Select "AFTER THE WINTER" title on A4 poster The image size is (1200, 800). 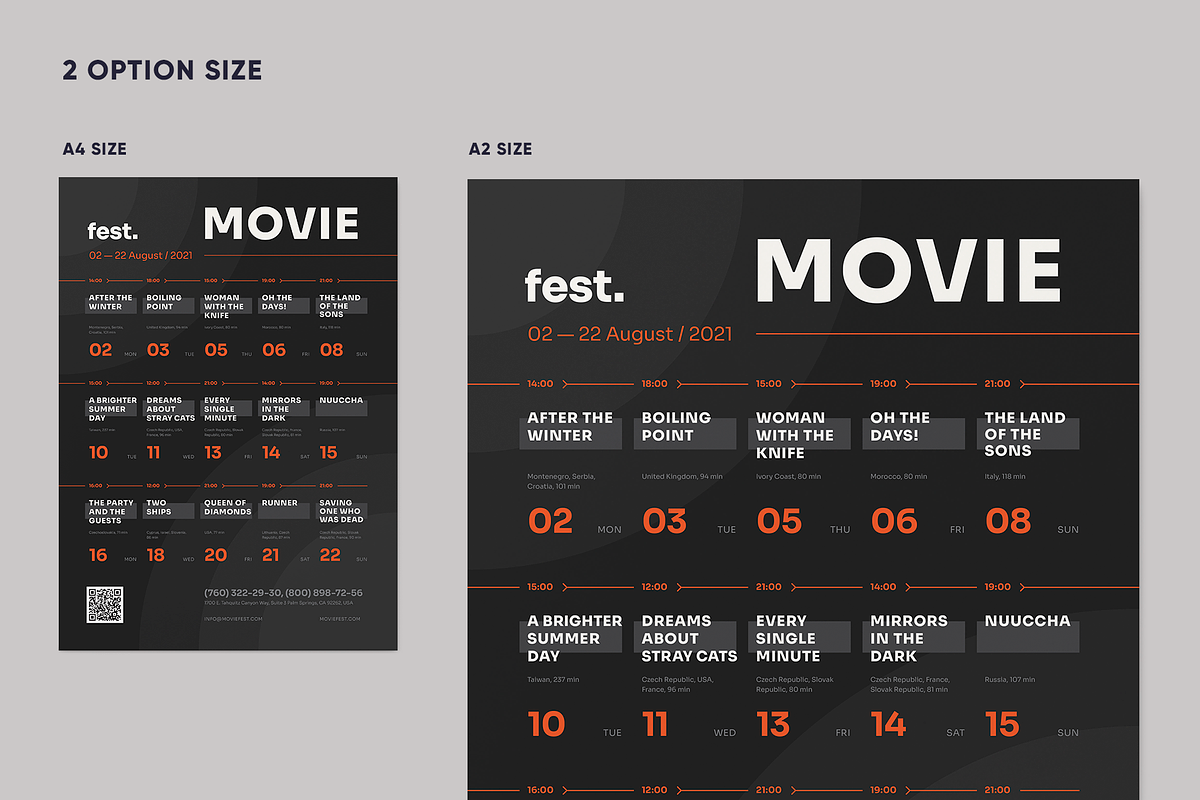click(110, 302)
